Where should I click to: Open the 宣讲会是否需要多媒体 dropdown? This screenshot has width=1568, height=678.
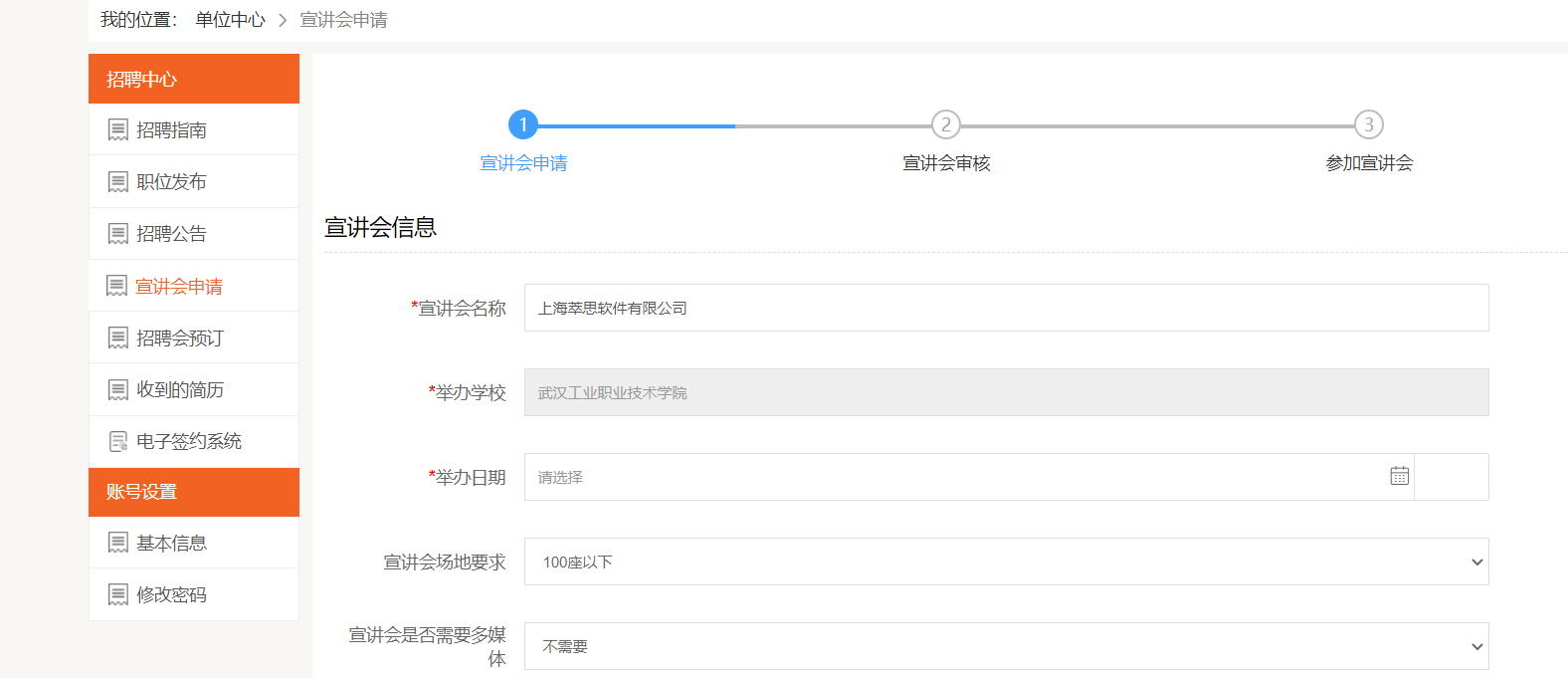click(1005, 647)
